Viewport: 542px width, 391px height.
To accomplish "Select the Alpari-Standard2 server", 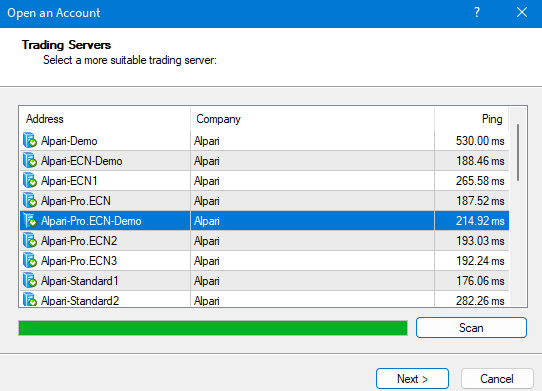I will [x=264, y=299].
